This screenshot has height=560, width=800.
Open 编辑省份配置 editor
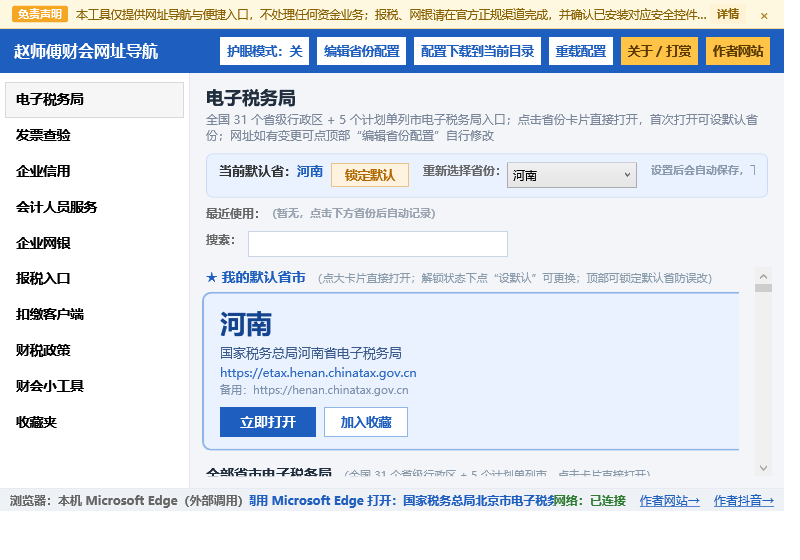click(x=361, y=51)
